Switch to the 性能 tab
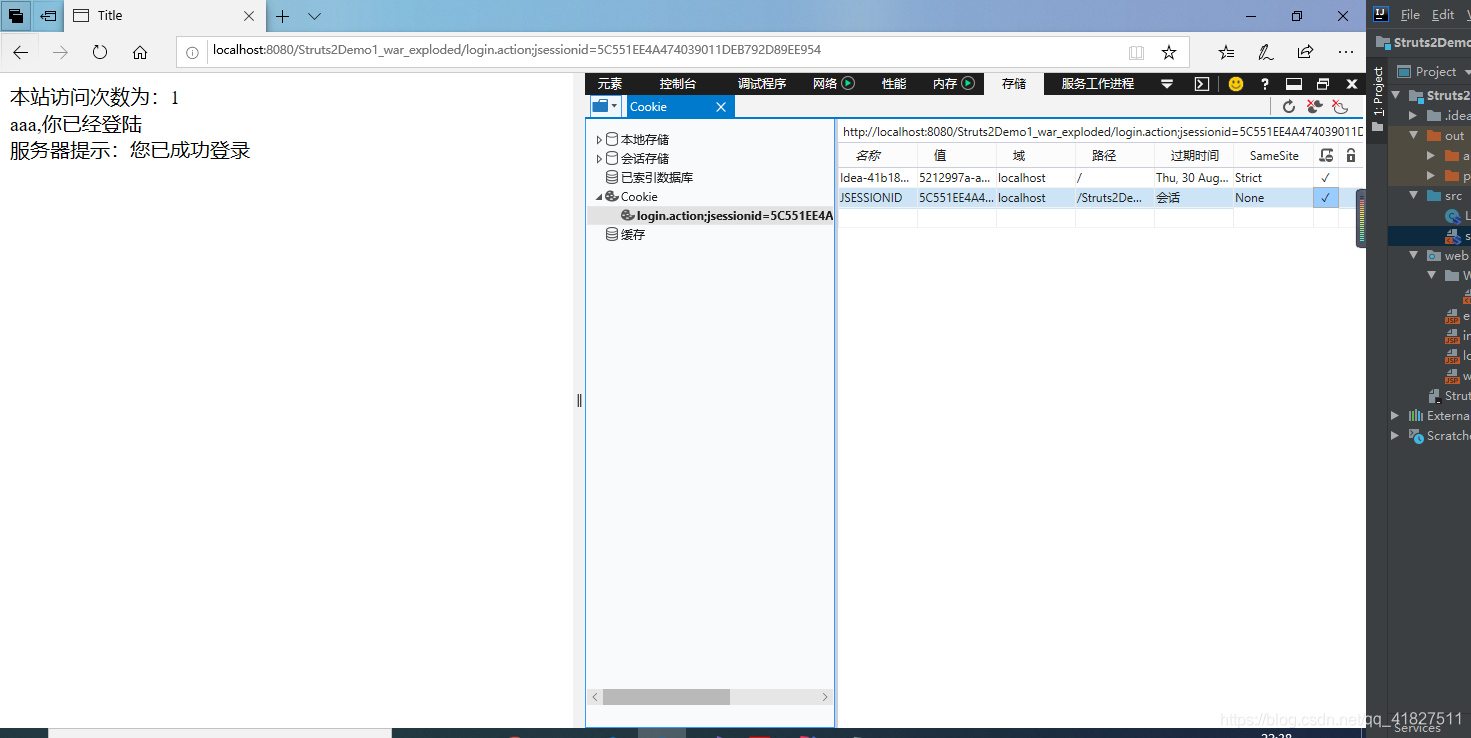Image resolution: width=1471 pixels, height=738 pixels. click(894, 84)
